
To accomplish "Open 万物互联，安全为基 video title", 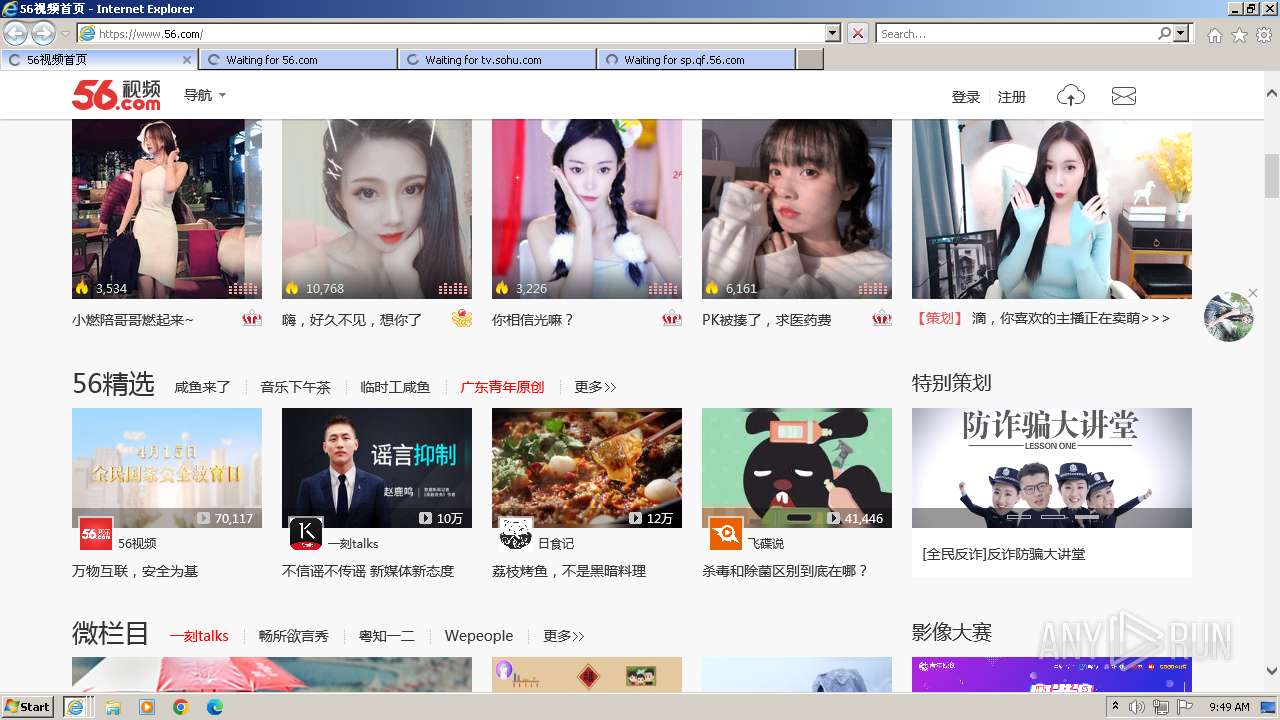I will pyautogui.click(x=135, y=571).
